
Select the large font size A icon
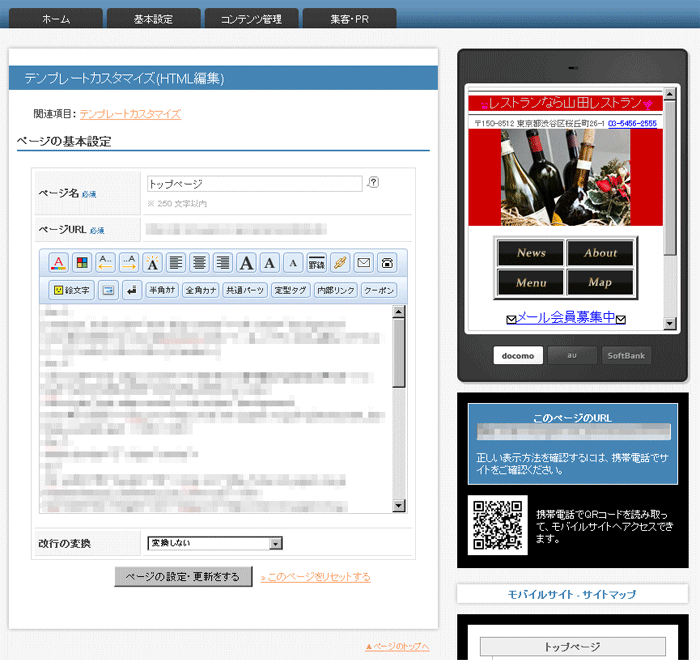pos(246,263)
